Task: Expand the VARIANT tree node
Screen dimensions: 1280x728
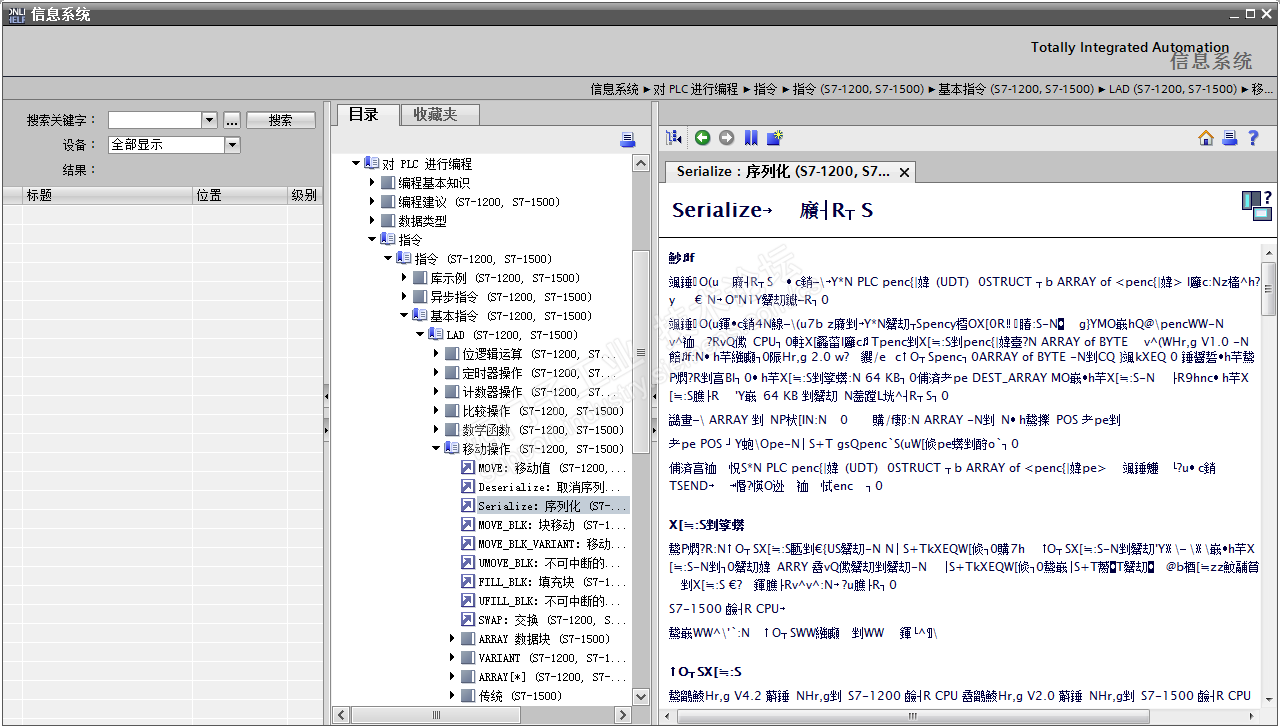Action: [x=452, y=658]
